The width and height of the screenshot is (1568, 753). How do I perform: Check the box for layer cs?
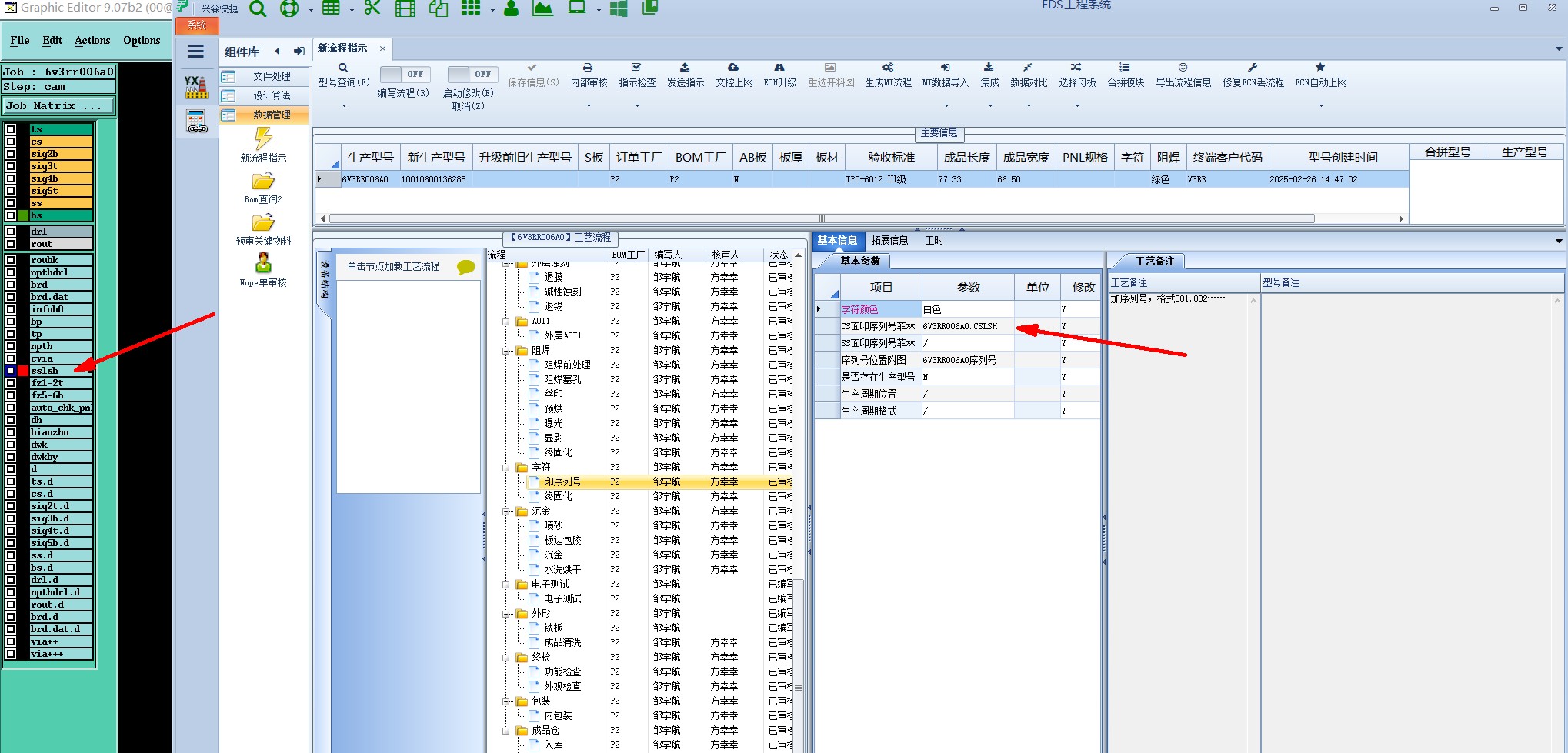coord(11,142)
